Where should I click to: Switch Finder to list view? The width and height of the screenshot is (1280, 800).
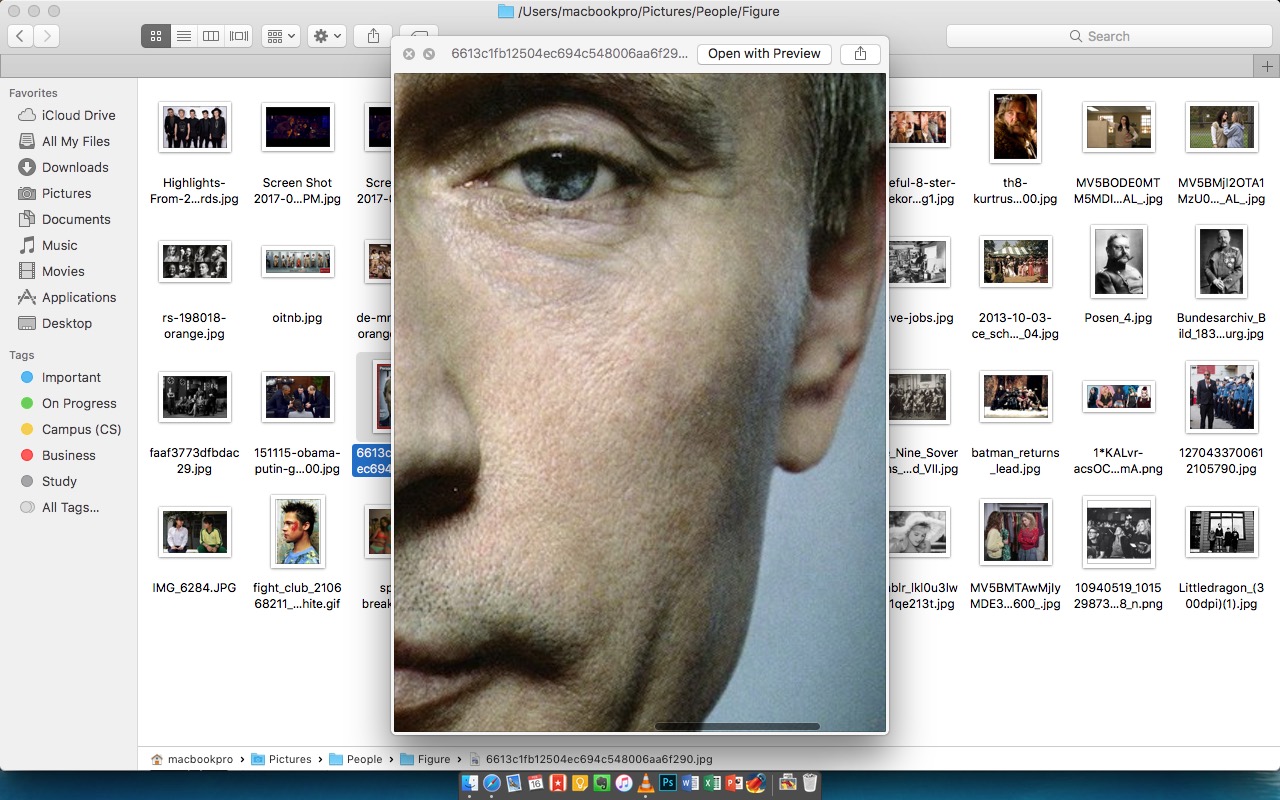[183, 36]
